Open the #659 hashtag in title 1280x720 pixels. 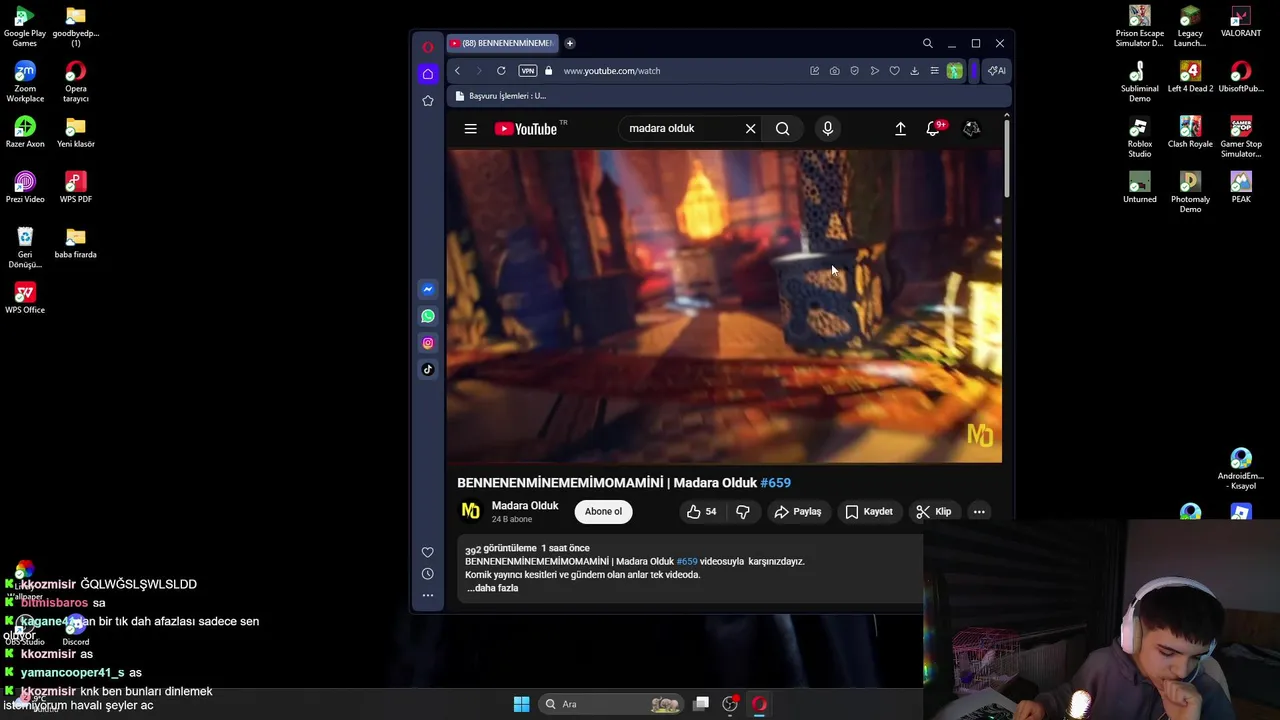tap(775, 482)
